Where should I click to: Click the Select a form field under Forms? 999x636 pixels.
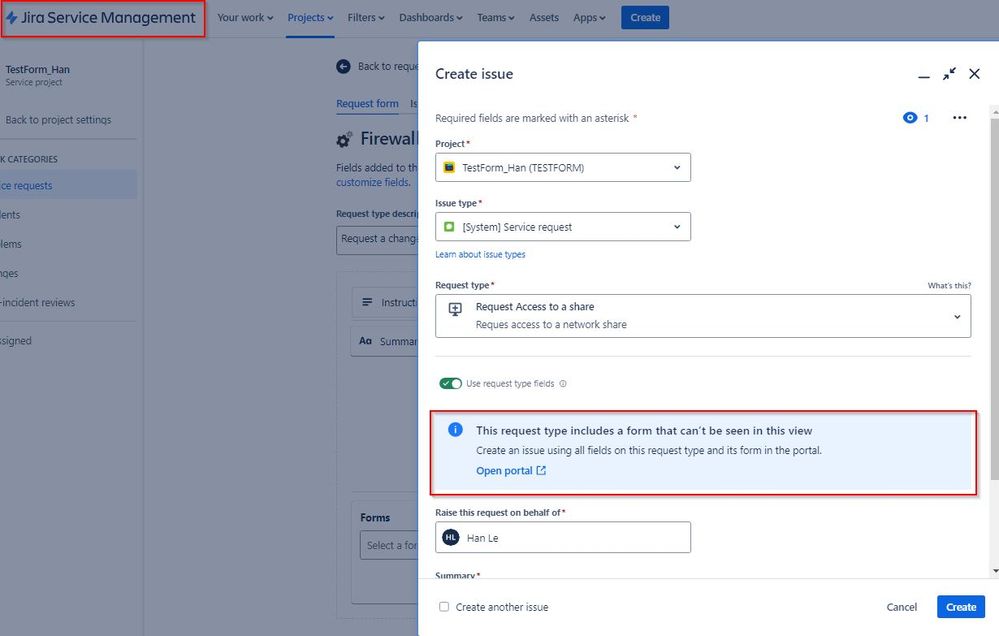click(389, 546)
